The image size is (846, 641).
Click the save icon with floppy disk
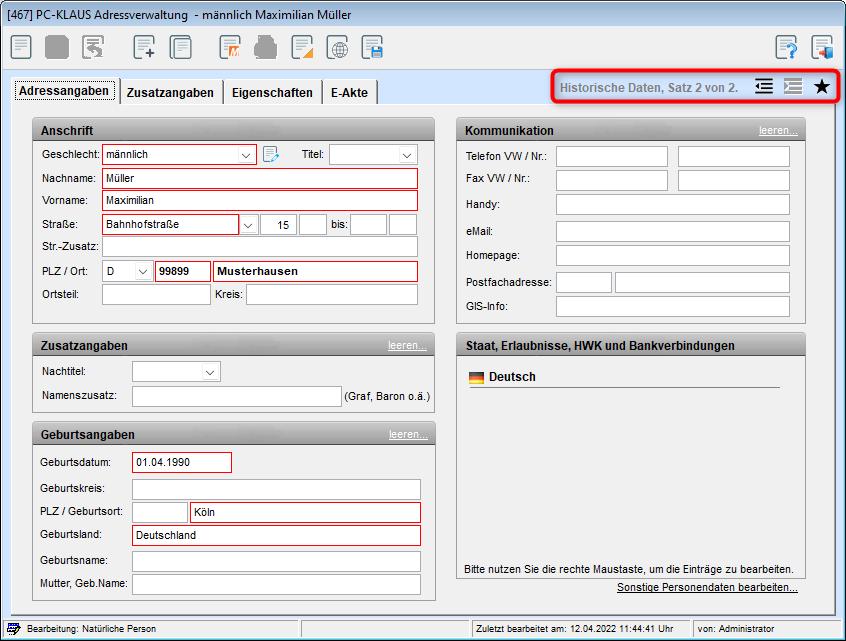(373, 47)
